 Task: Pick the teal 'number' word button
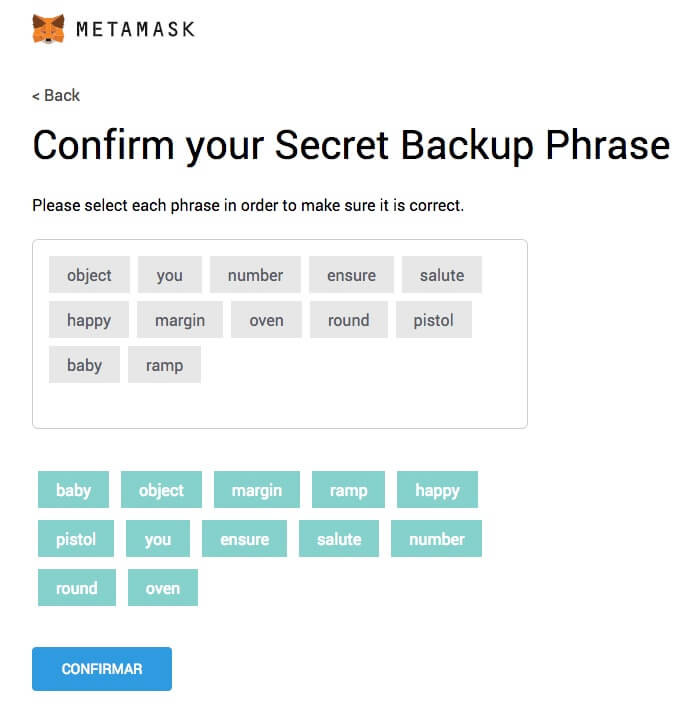437,539
